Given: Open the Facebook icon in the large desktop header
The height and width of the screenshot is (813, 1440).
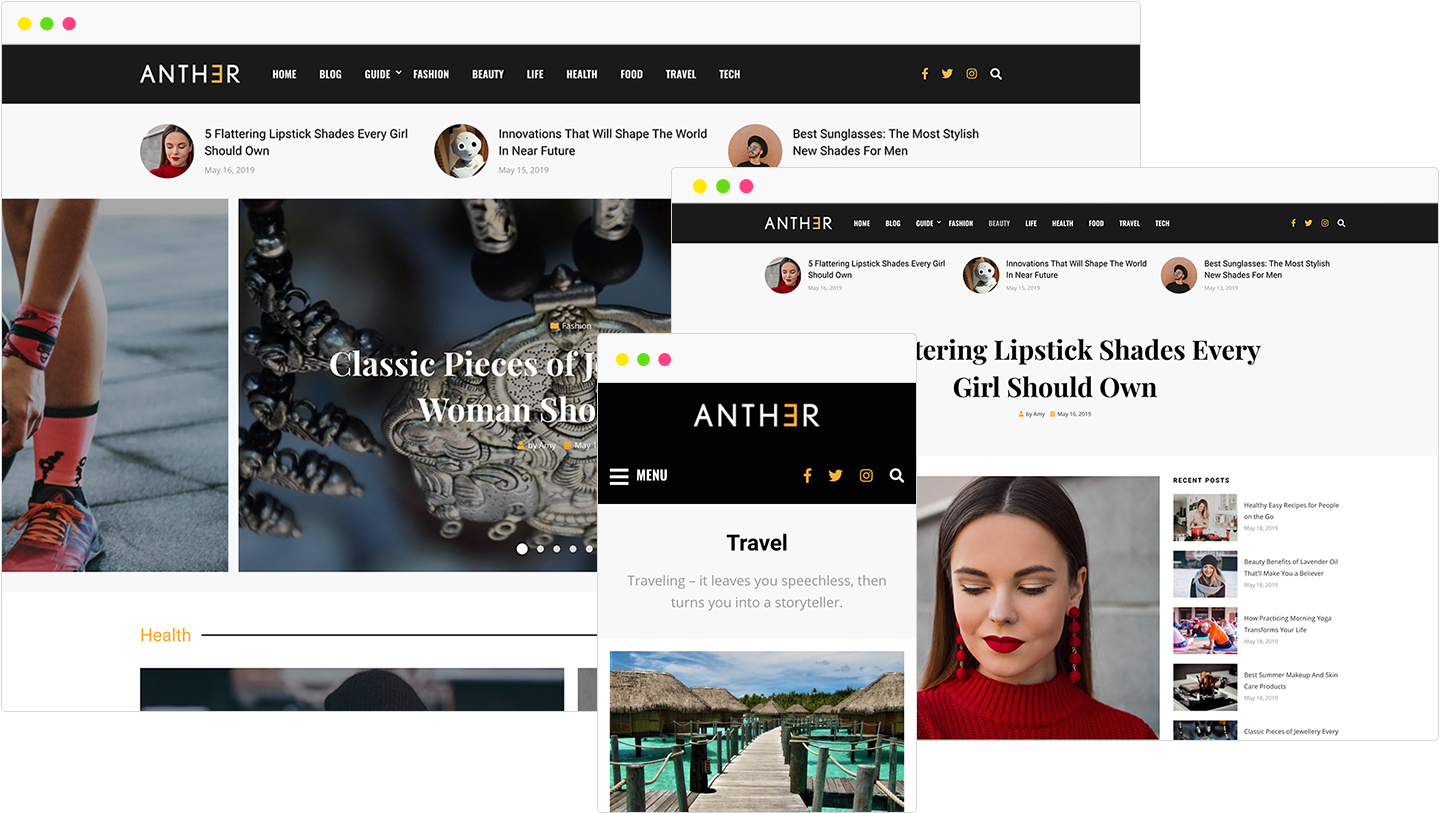Looking at the screenshot, I should [924, 74].
